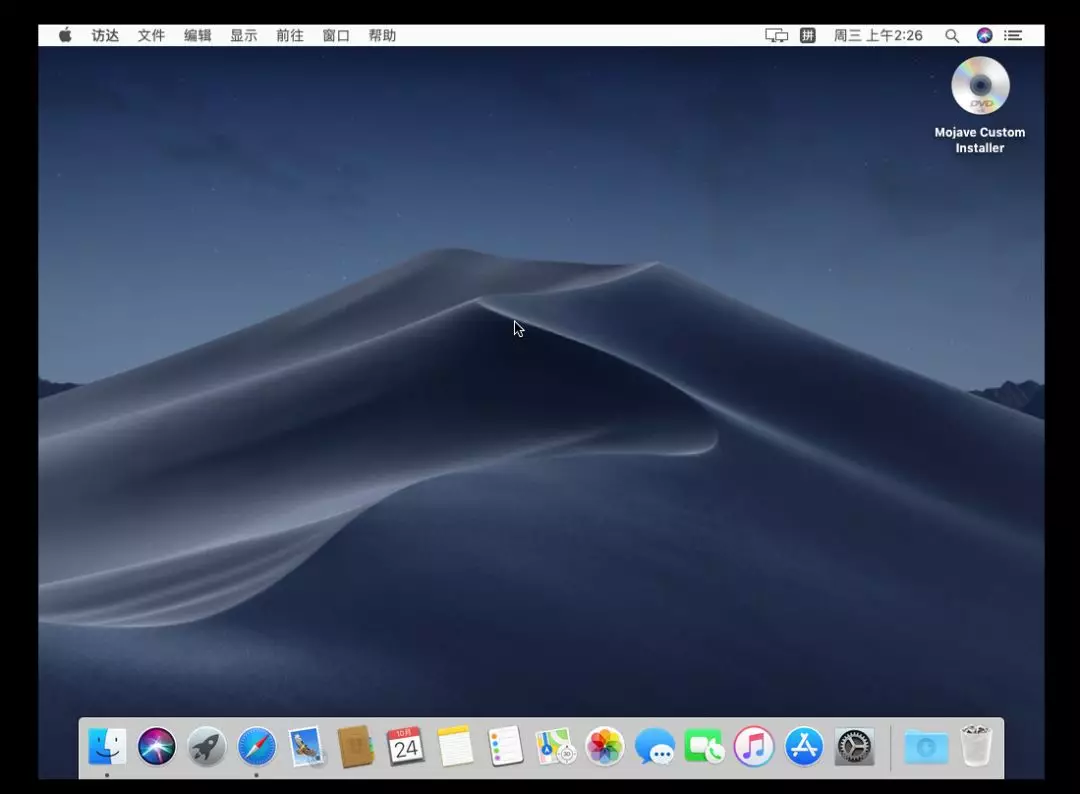The height and width of the screenshot is (794, 1080).
Task: Open the Trash in the Dock
Action: (976, 746)
